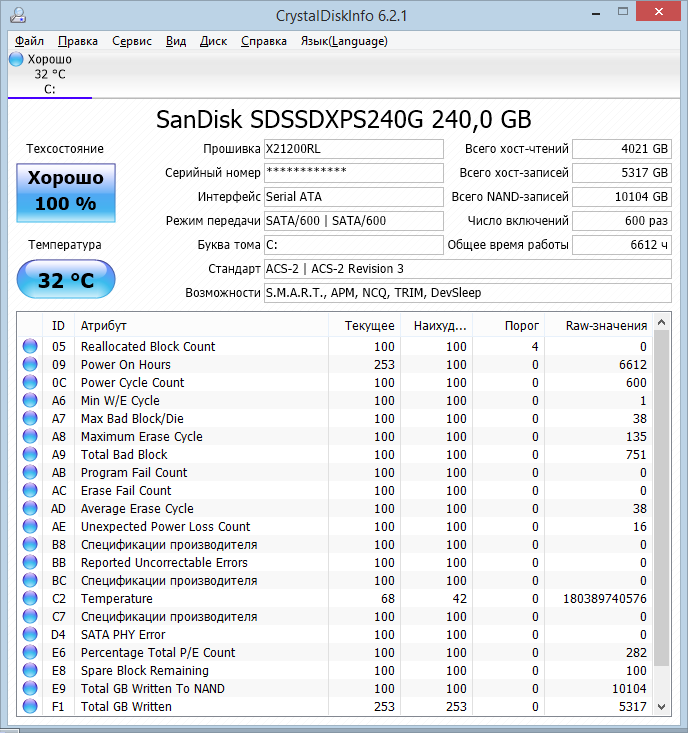Click the status orb beside Power On Hours
Image resolution: width=688 pixels, height=733 pixels.
pyautogui.click(x=30, y=365)
